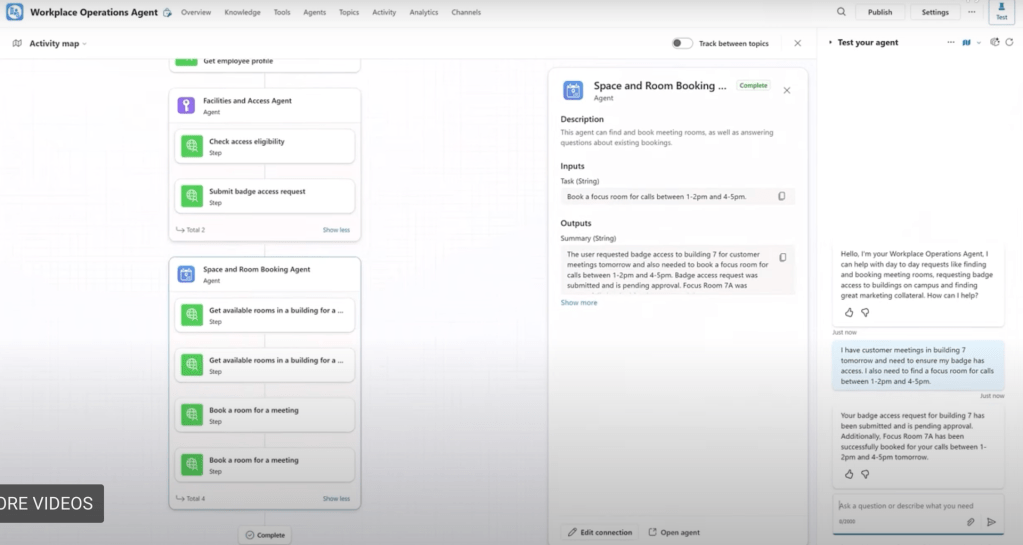
Task: Thumbs down the welcome greeting message
Action: point(865,312)
